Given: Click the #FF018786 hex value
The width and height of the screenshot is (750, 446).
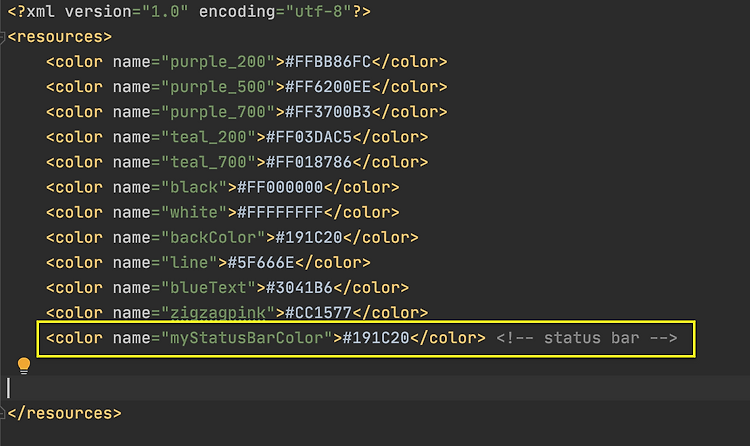Looking at the screenshot, I should [x=309, y=162].
